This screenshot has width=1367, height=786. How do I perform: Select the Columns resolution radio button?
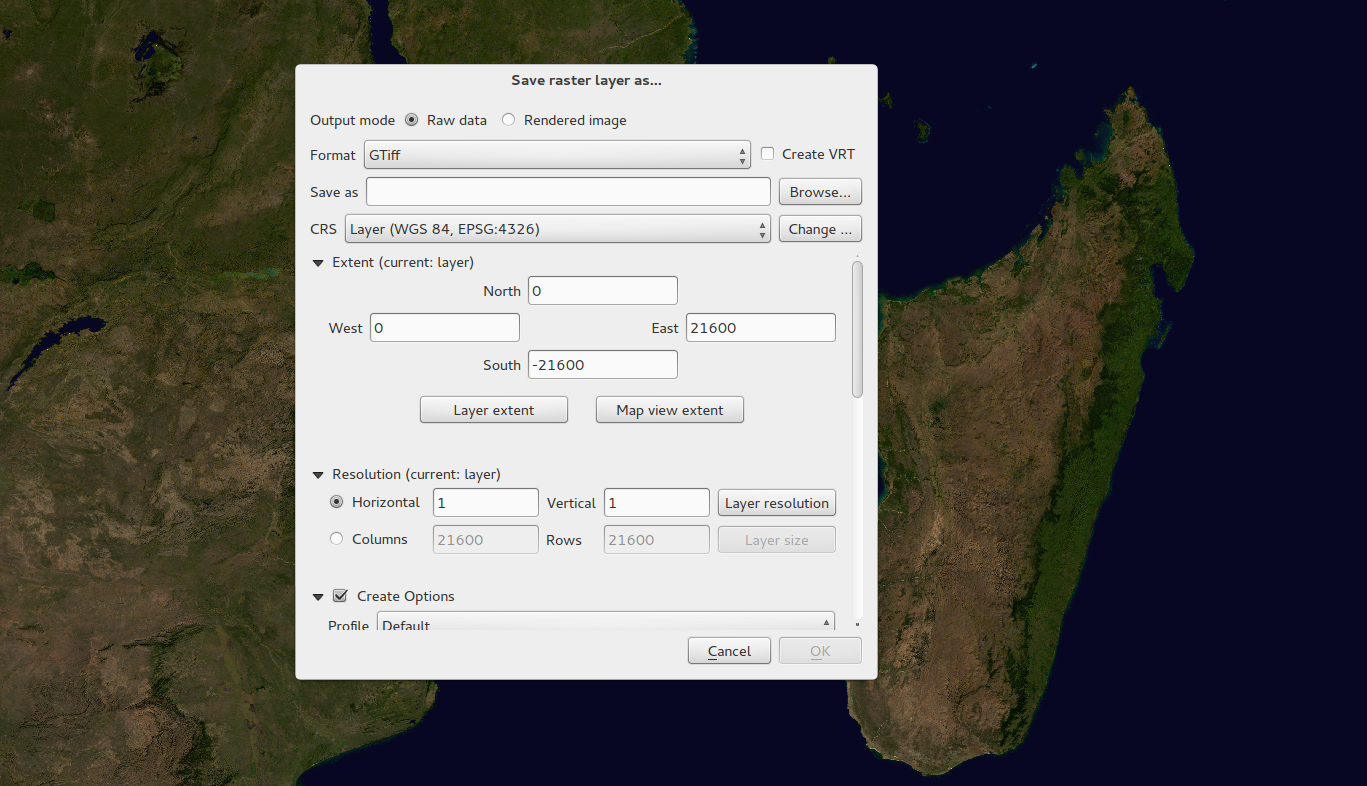point(337,539)
